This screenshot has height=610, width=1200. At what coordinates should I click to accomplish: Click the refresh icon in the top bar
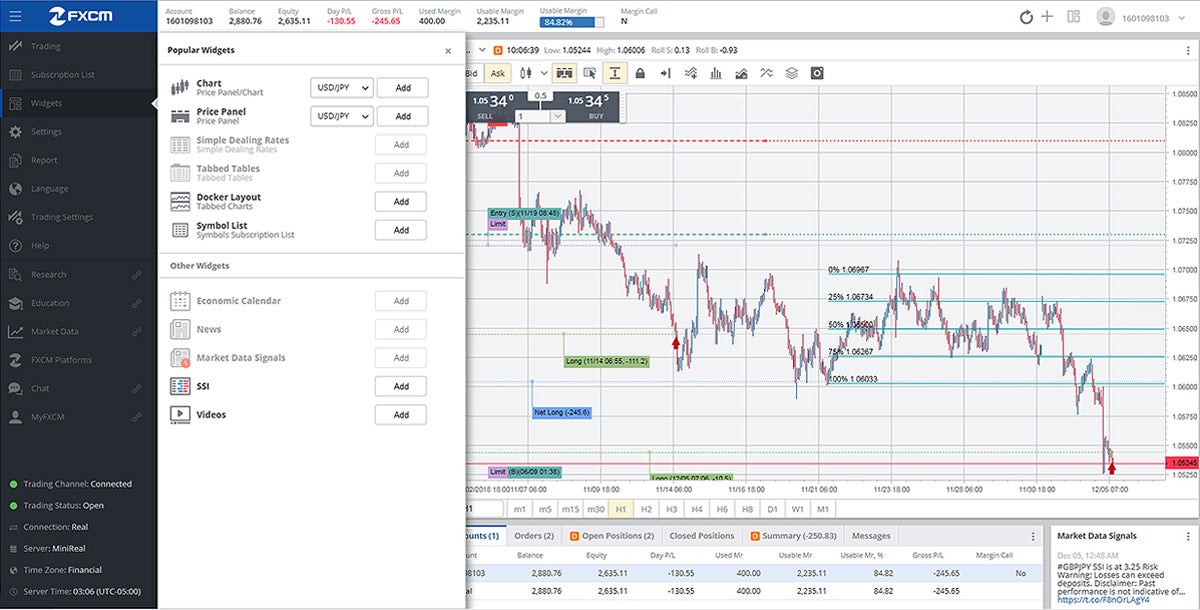point(1026,17)
